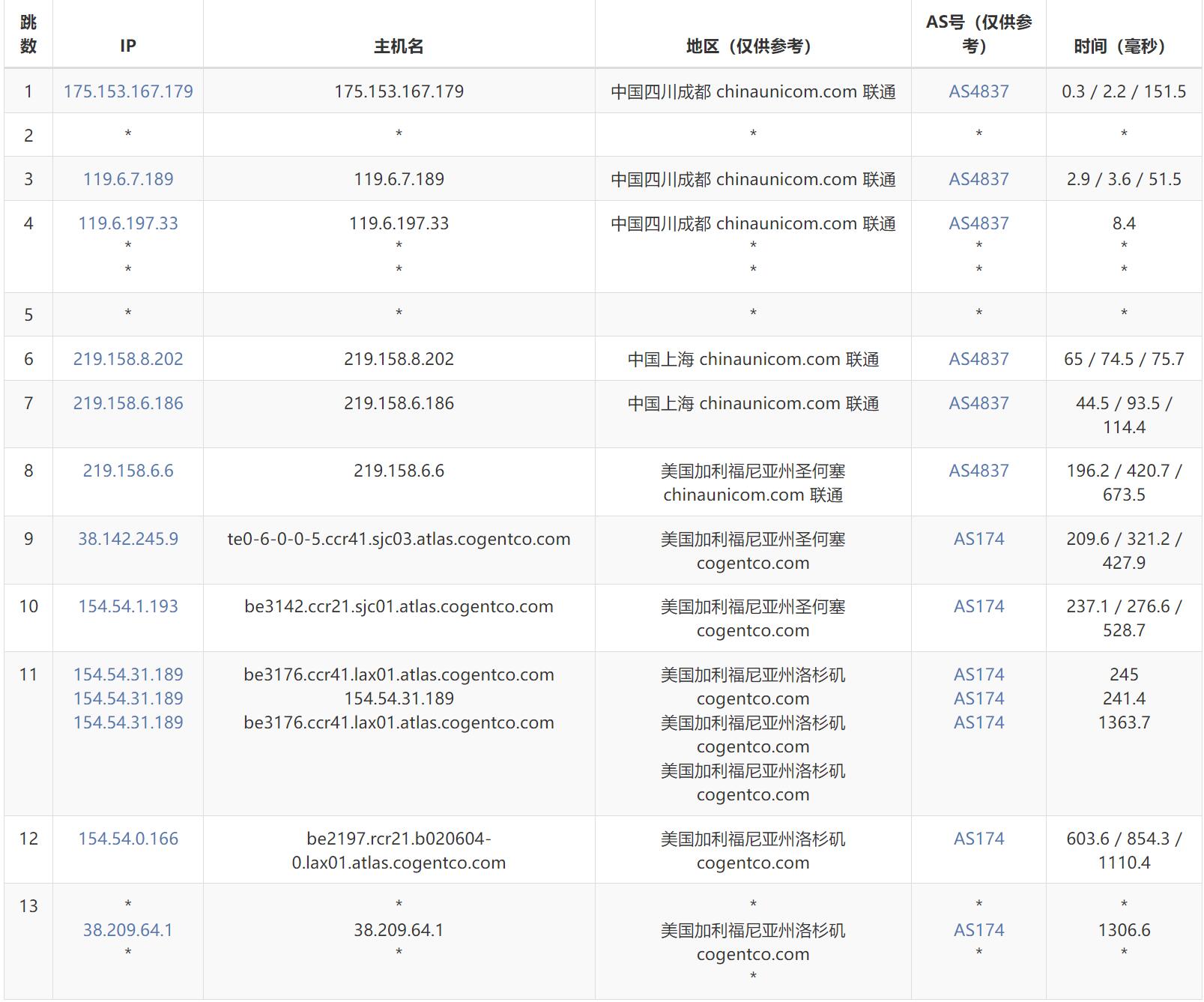Open IP link 154.54.1.193
The width and height of the screenshot is (1204, 1002).
coord(128,606)
